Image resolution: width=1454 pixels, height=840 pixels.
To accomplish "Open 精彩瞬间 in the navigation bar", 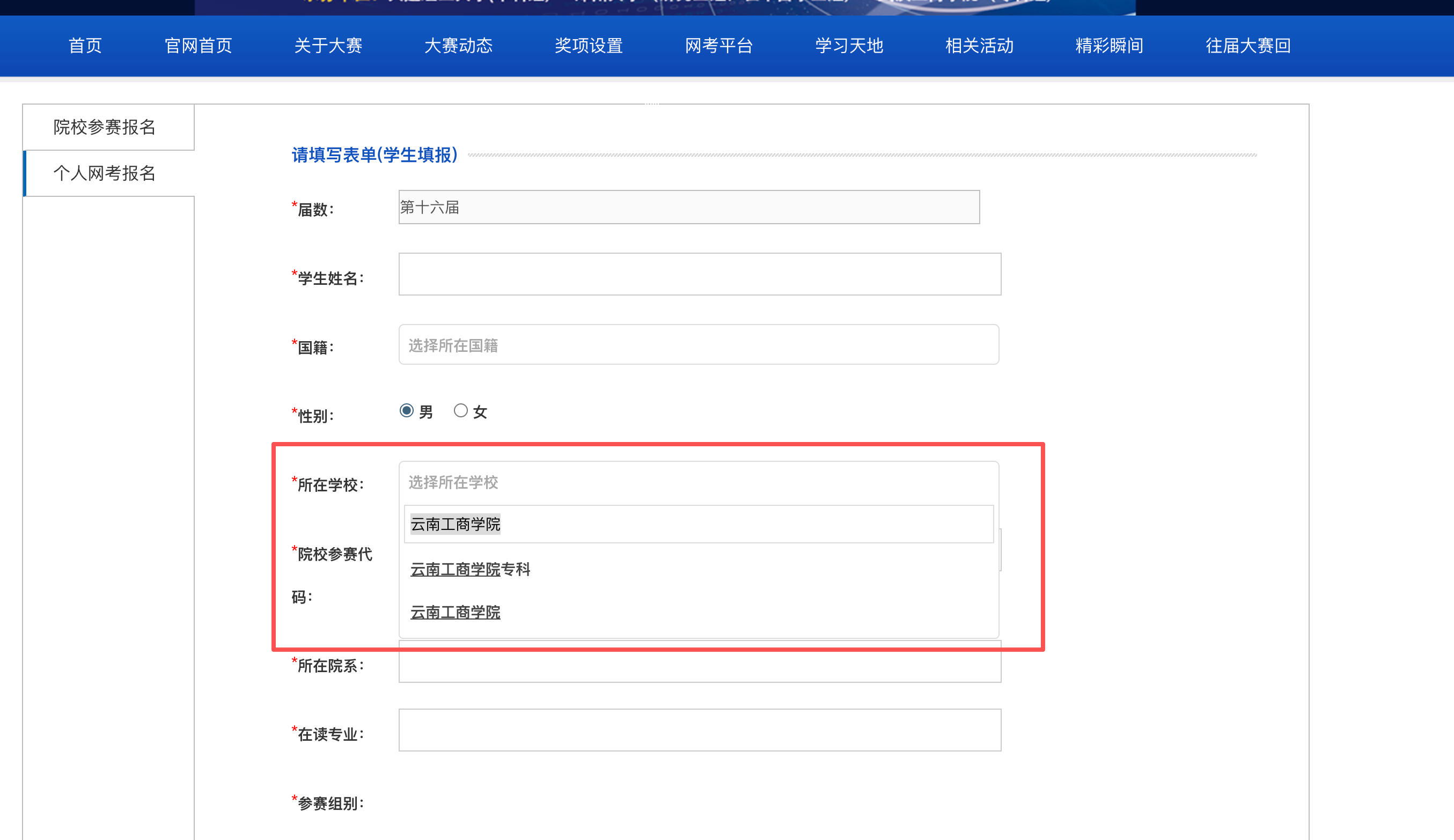I will [1109, 46].
